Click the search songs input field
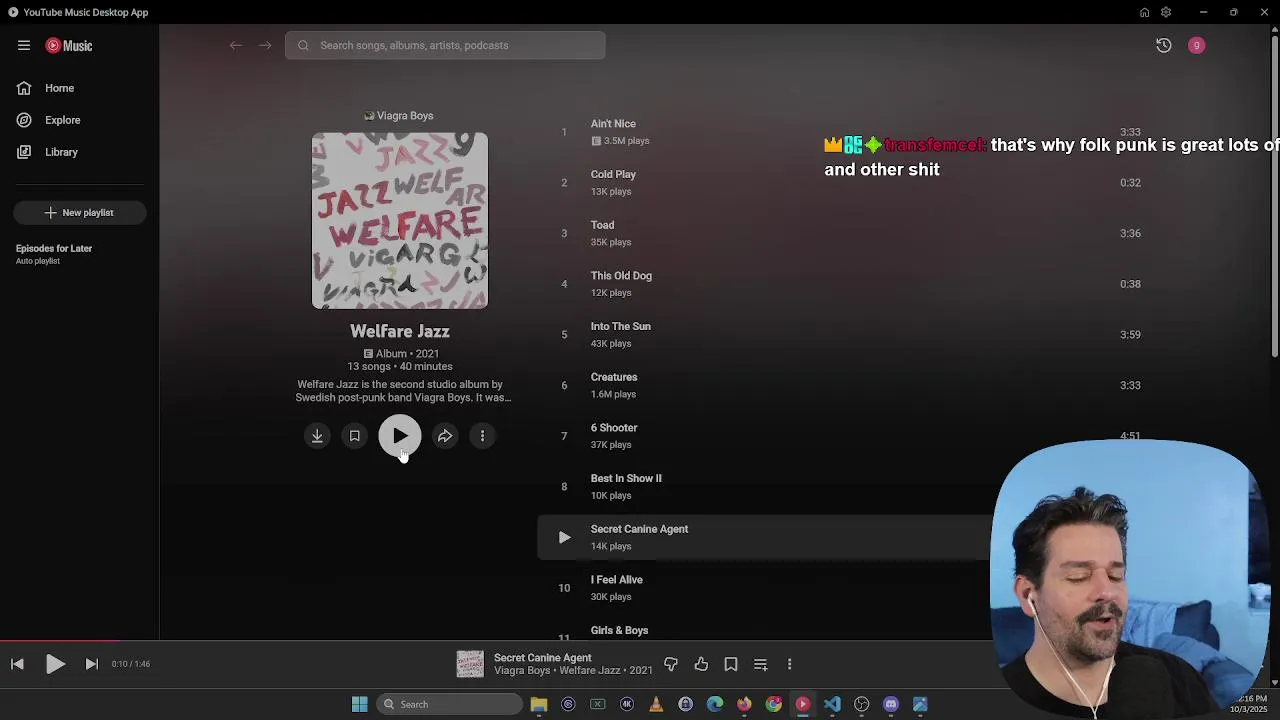Image resolution: width=1280 pixels, height=720 pixels. click(445, 45)
